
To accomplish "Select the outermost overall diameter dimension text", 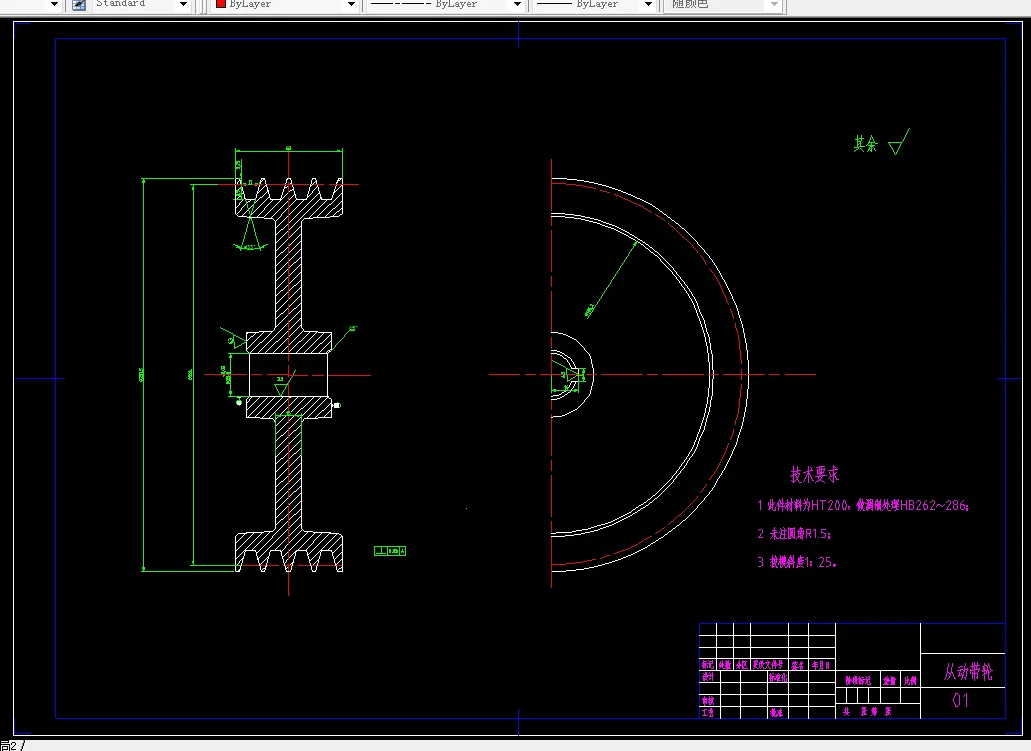I will point(141,374).
